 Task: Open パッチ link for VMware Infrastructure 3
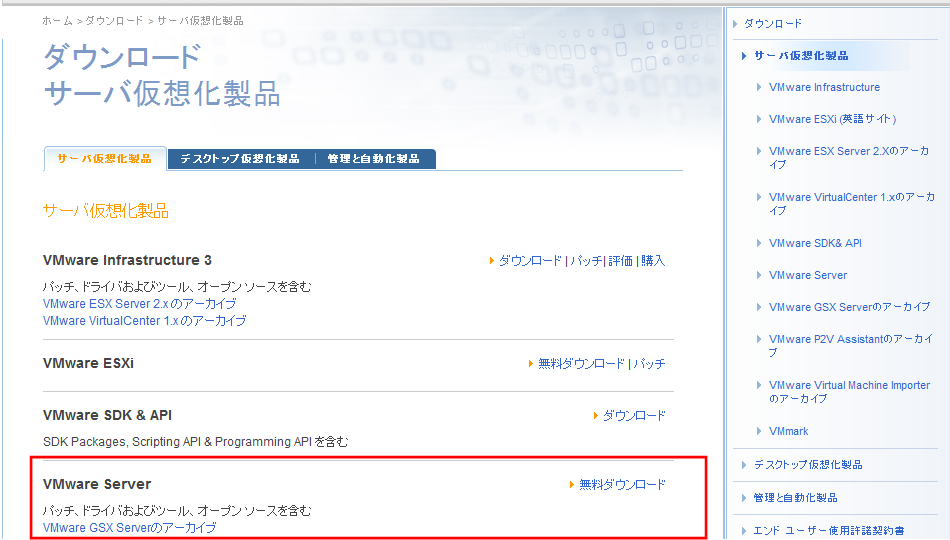pos(586,261)
